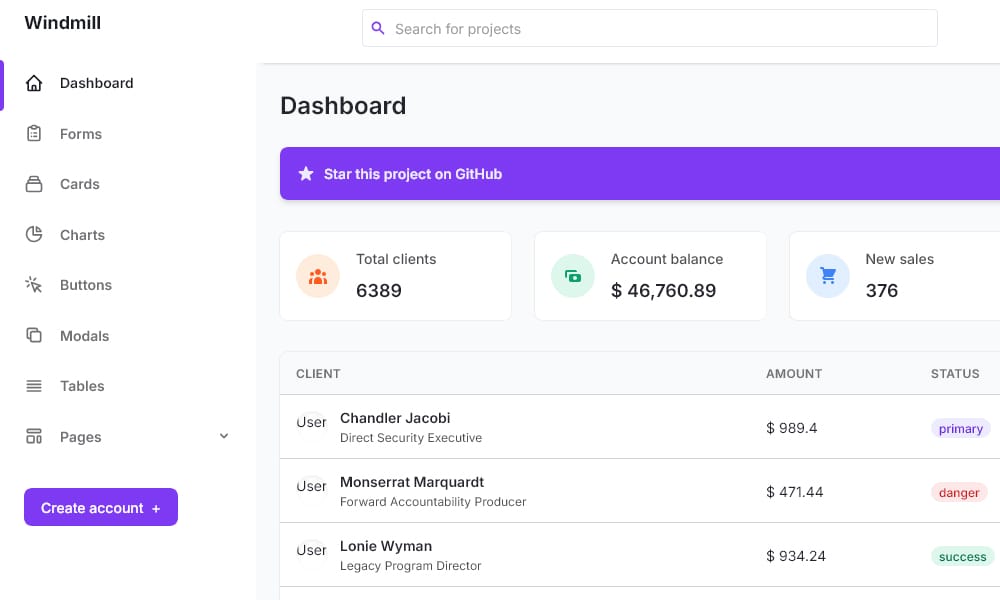The width and height of the screenshot is (1000, 600).
Task: Open the Modals page
Action: (x=84, y=335)
